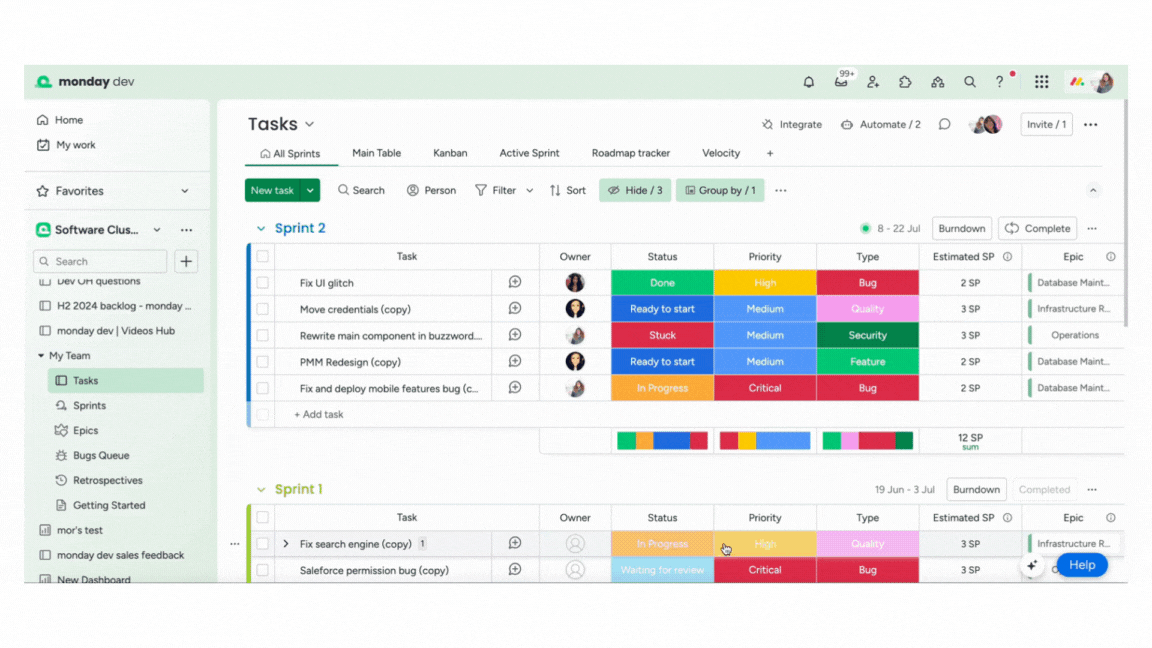Open the notifications bell

pos(808,82)
